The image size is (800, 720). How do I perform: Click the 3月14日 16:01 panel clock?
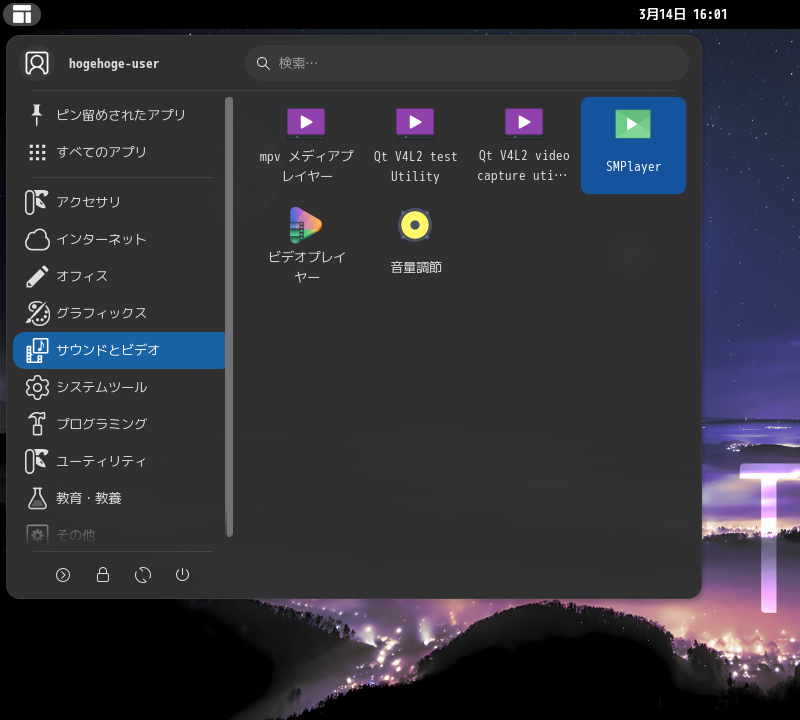pyautogui.click(x=683, y=14)
